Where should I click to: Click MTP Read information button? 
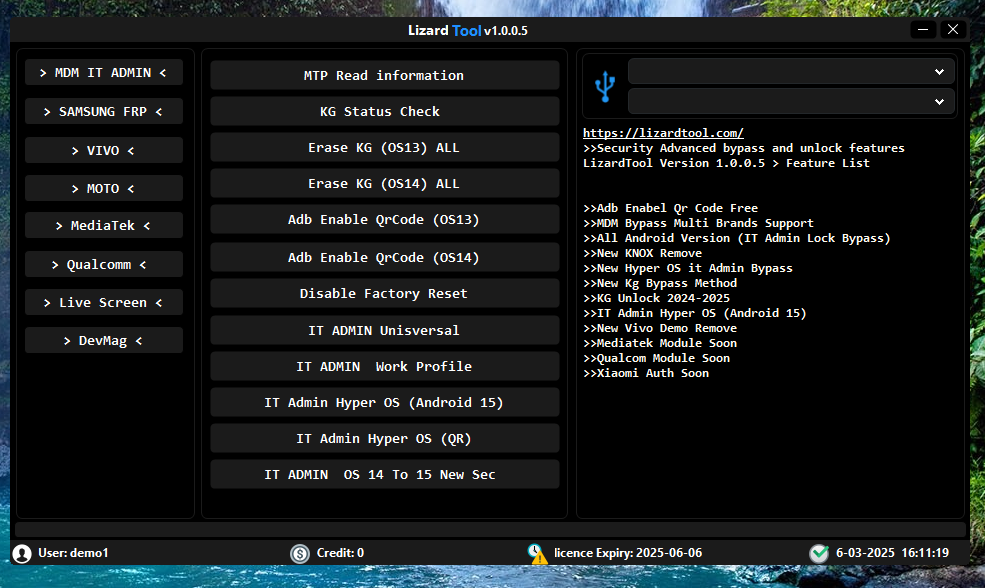point(384,76)
